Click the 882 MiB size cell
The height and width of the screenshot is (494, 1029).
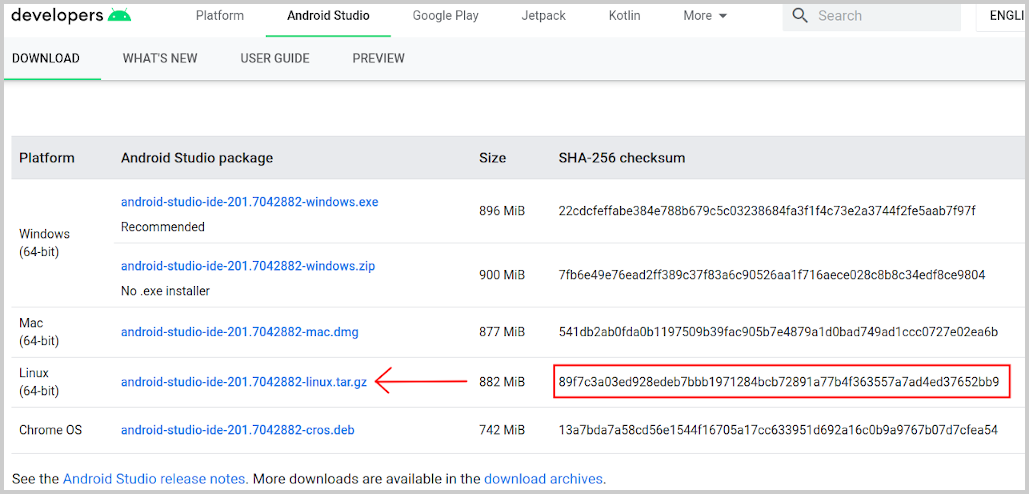(x=502, y=382)
